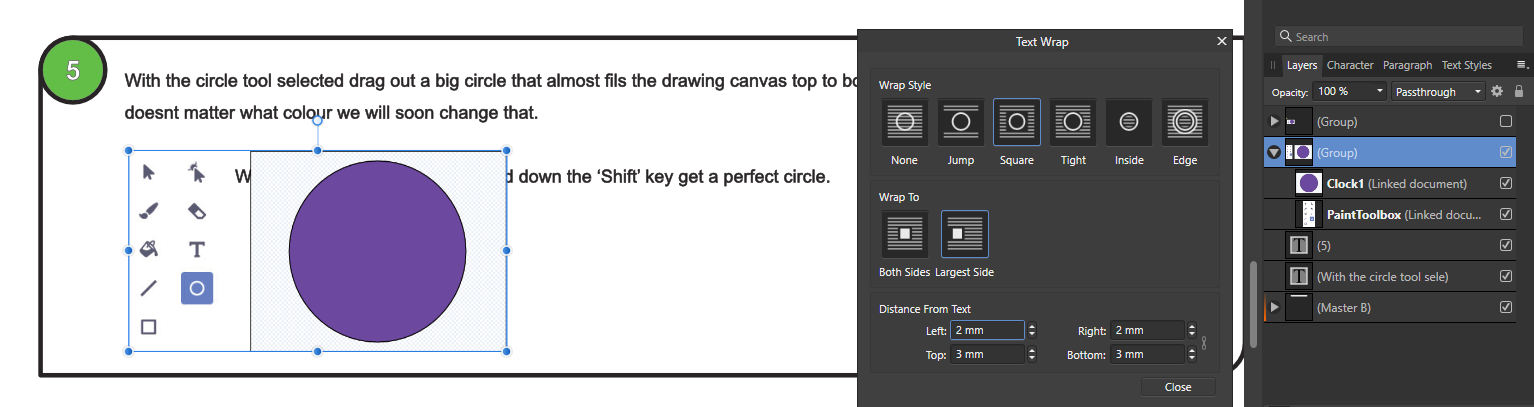Enable visibility of top Group layer
The height and width of the screenshot is (407, 1534).
point(1506,121)
